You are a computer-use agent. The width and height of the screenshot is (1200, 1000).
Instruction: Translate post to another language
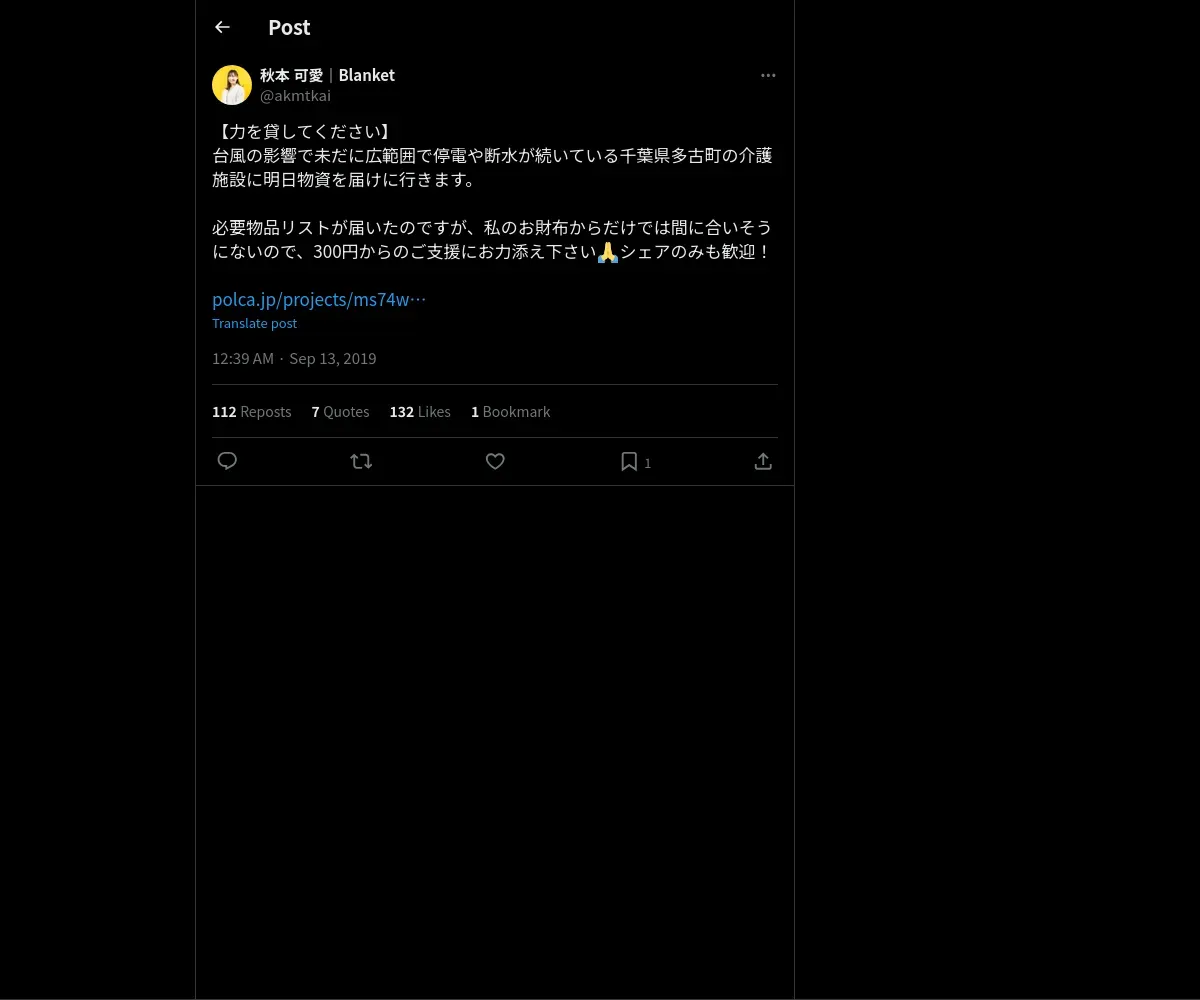[x=254, y=323]
